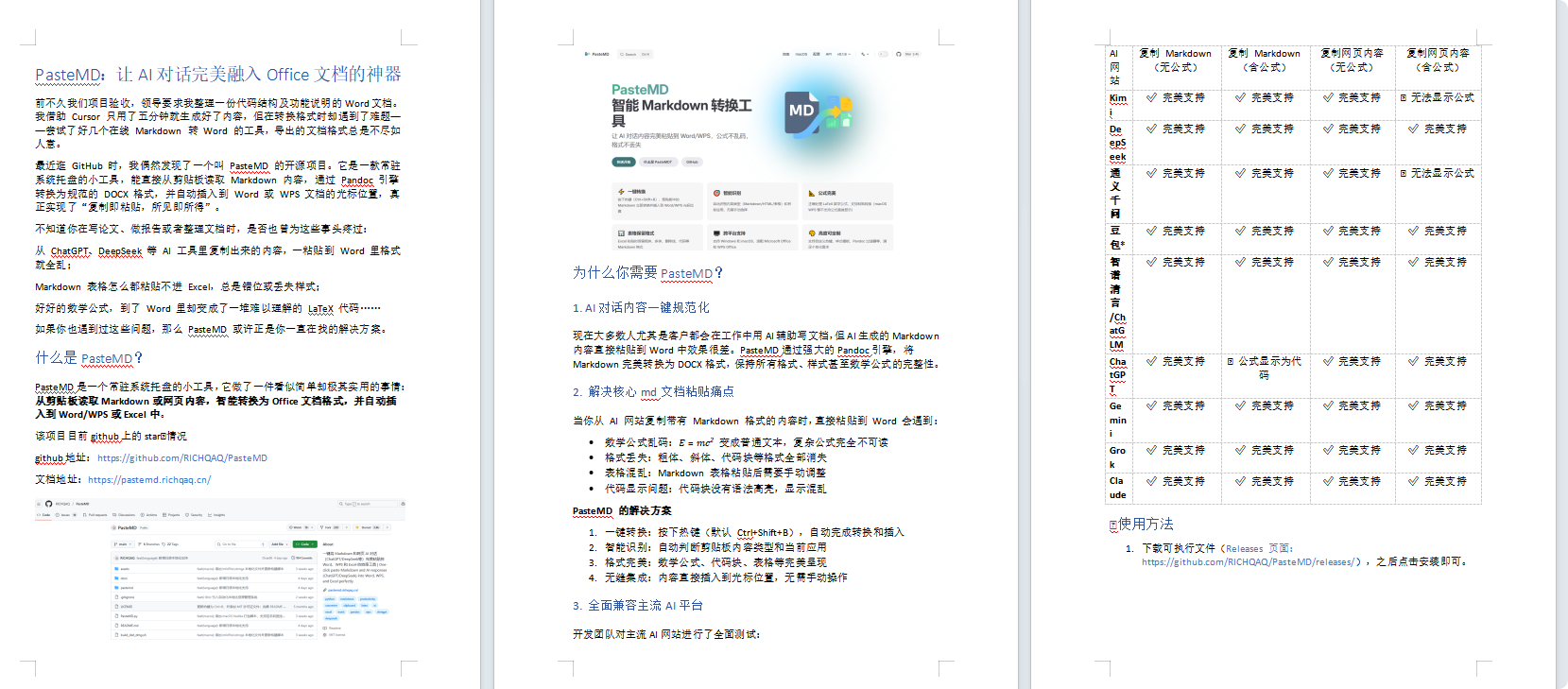This screenshot has width=1568, height=689.
Task: Click the Grok row label in table
Action: (x=1116, y=457)
